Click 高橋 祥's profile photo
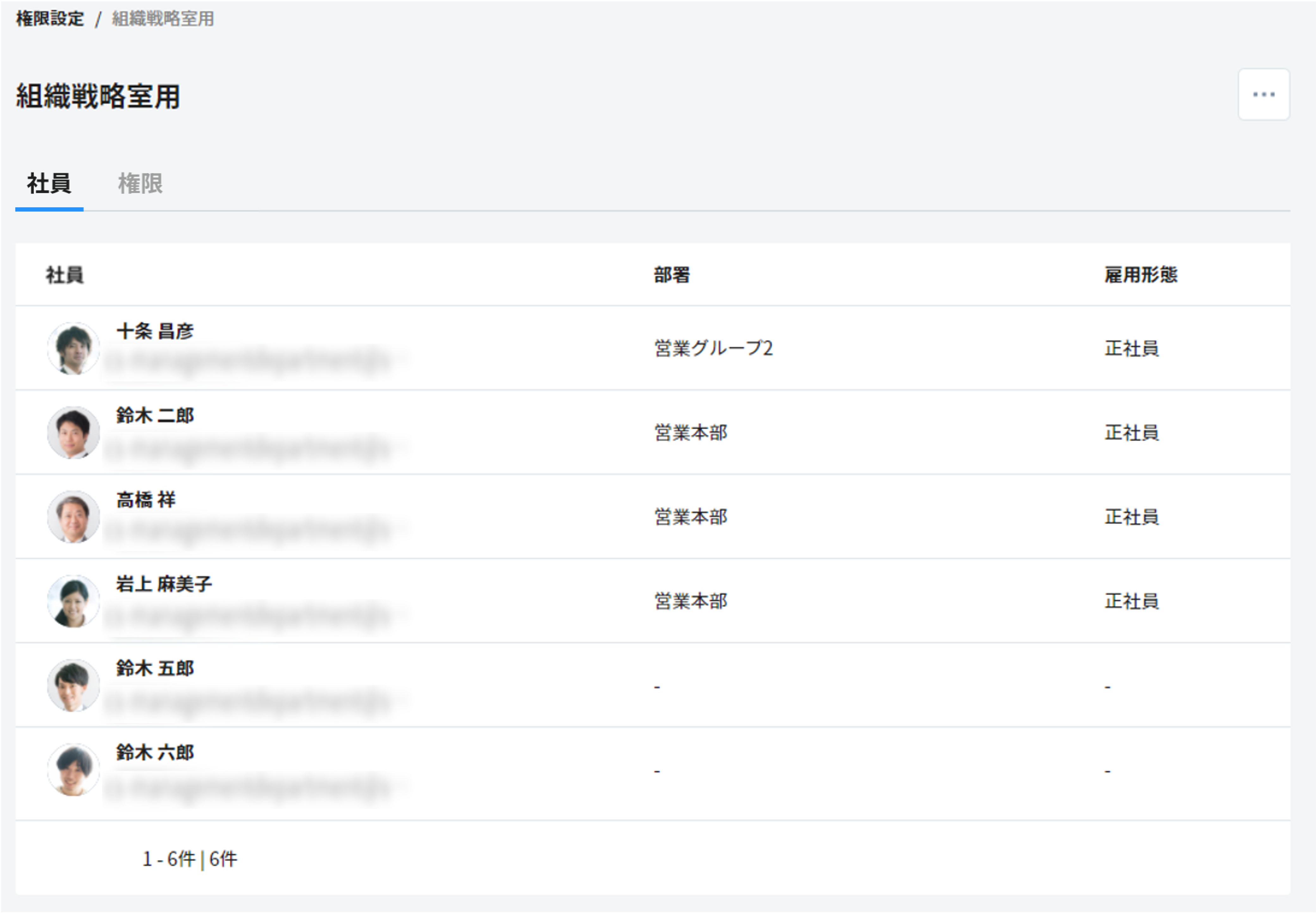Viewport: 1316px width, 913px height. coord(73,516)
